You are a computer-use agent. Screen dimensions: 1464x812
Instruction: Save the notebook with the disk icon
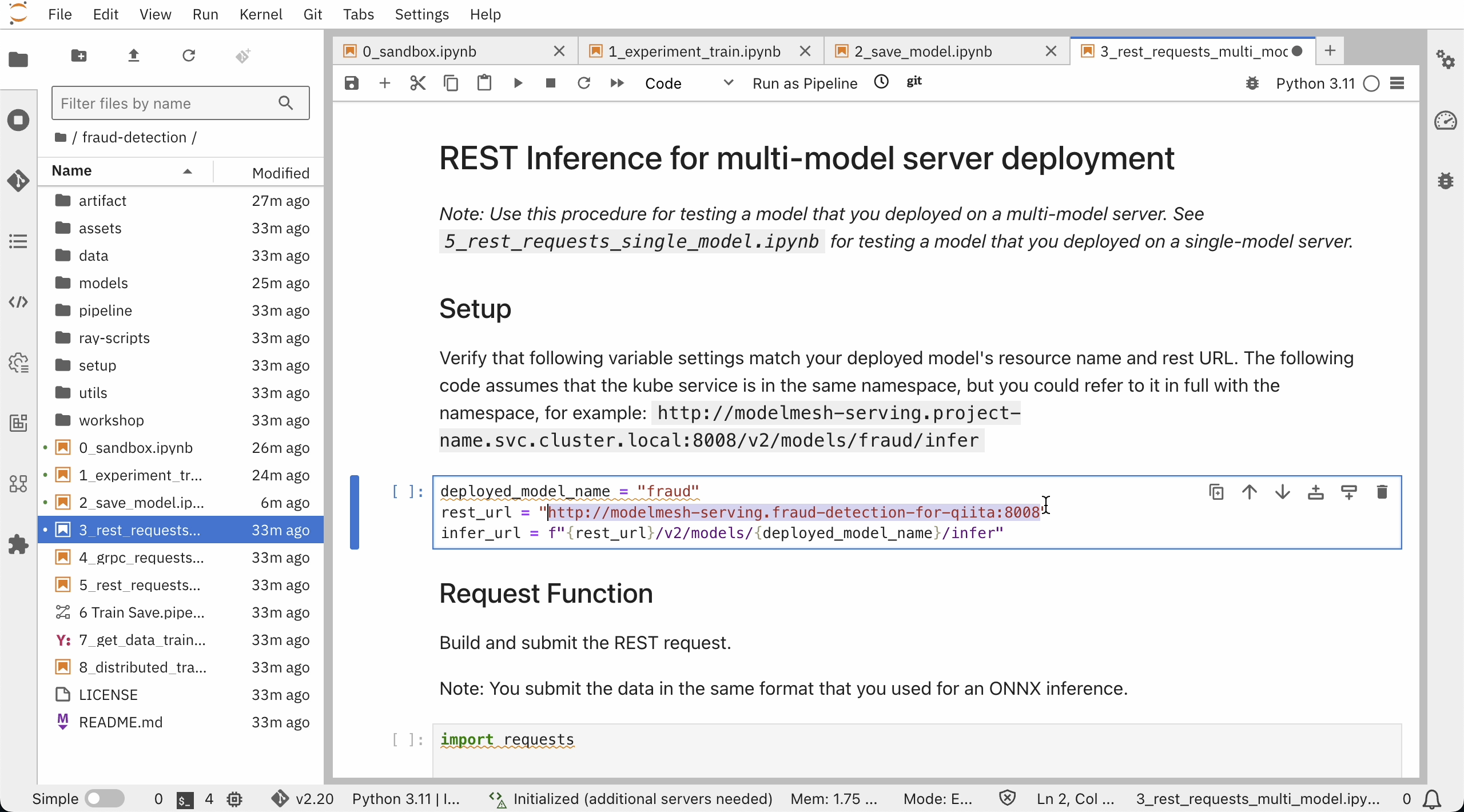coord(351,83)
